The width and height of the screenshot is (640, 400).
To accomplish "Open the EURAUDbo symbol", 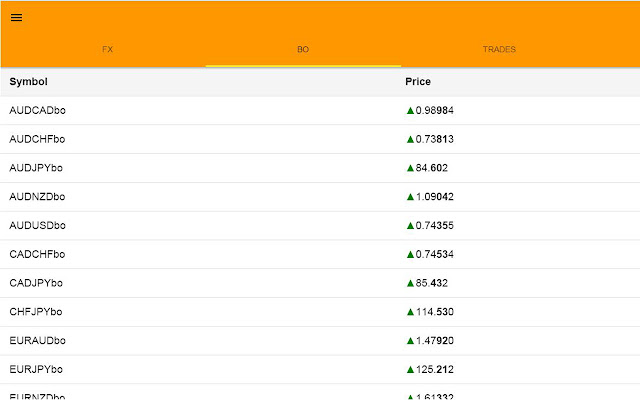I will pyautogui.click(x=37, y=341).
